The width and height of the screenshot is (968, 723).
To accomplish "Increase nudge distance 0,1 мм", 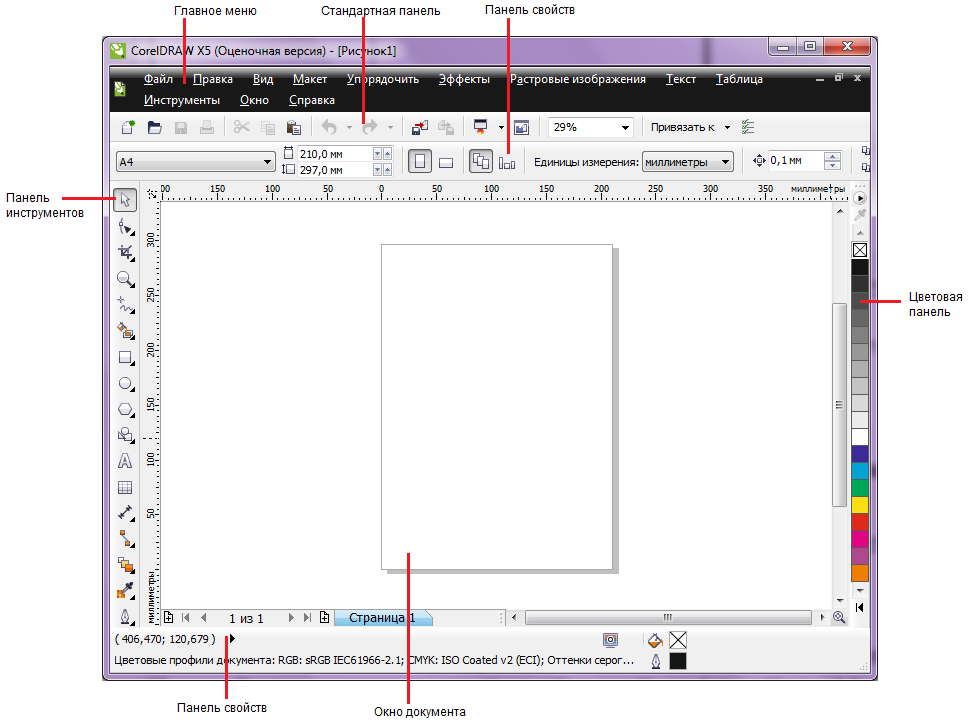I will coord(833,156).
